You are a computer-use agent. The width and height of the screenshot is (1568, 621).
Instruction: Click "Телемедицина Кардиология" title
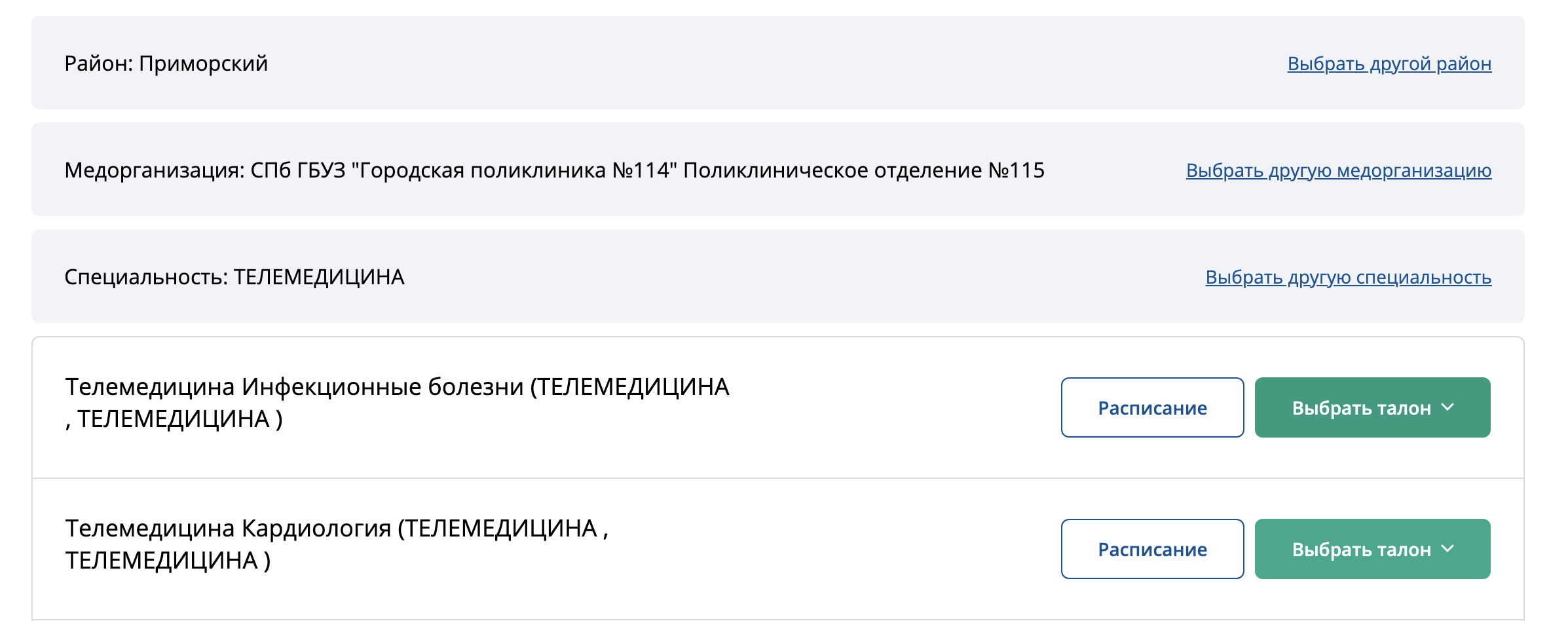[x=228, y=529]
